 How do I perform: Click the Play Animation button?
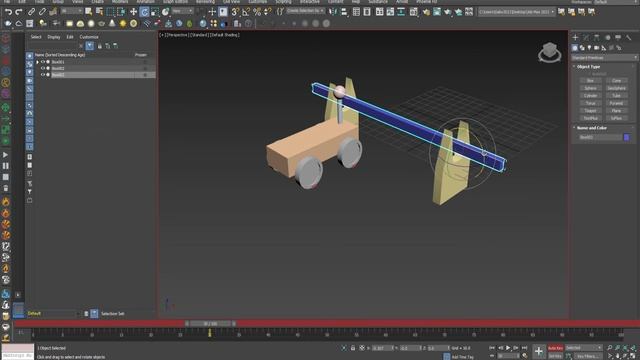click(508, 348)
